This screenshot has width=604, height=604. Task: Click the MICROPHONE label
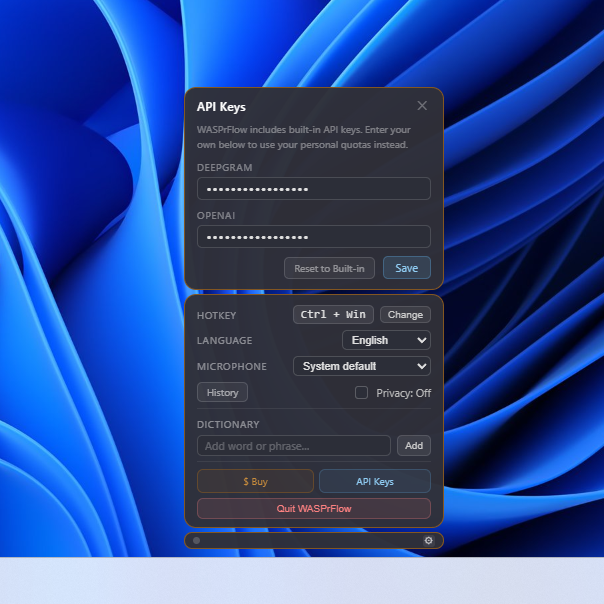(x=232, y=366)
